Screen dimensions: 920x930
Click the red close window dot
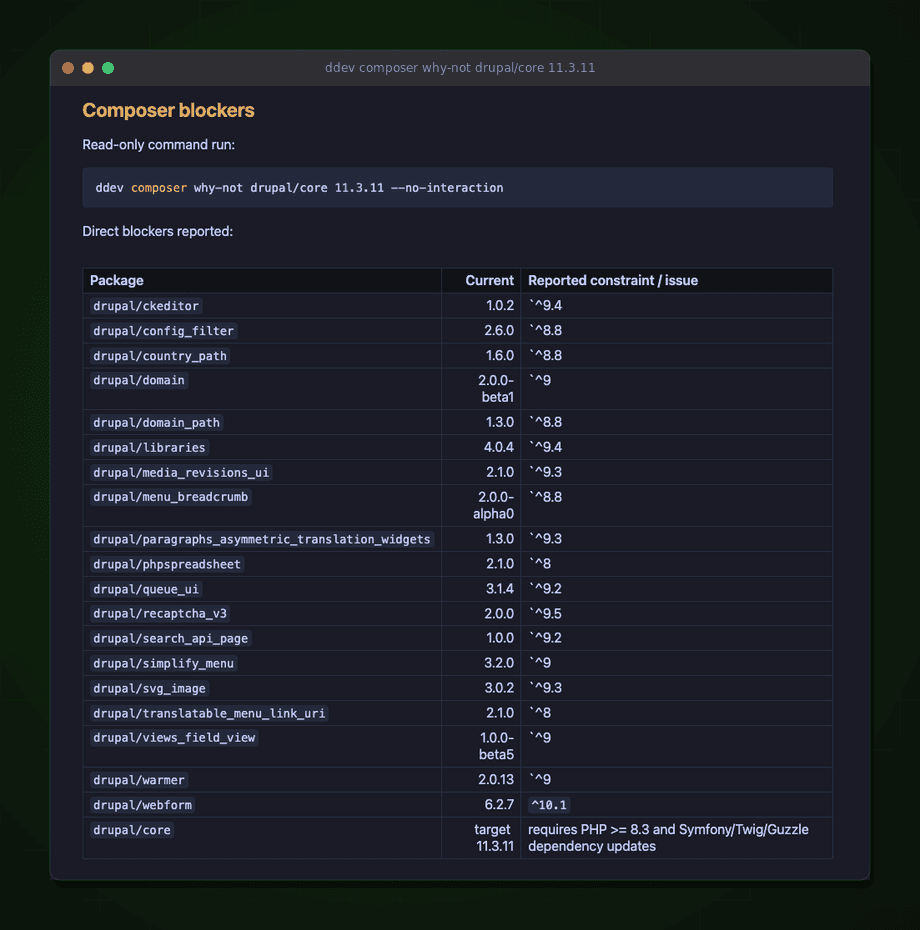(x=68, y=68)
